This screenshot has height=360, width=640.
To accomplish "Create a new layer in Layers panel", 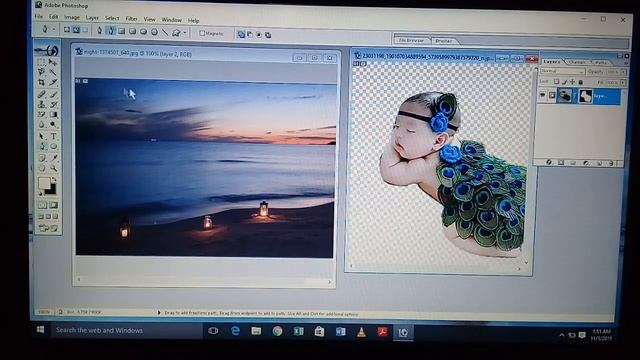I will point(600,163).
